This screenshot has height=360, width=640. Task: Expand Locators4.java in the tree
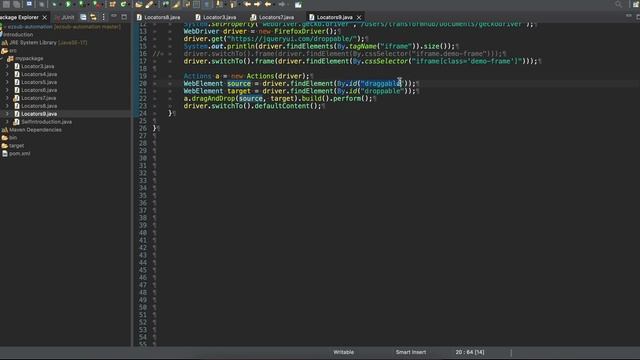click(7, 74)
